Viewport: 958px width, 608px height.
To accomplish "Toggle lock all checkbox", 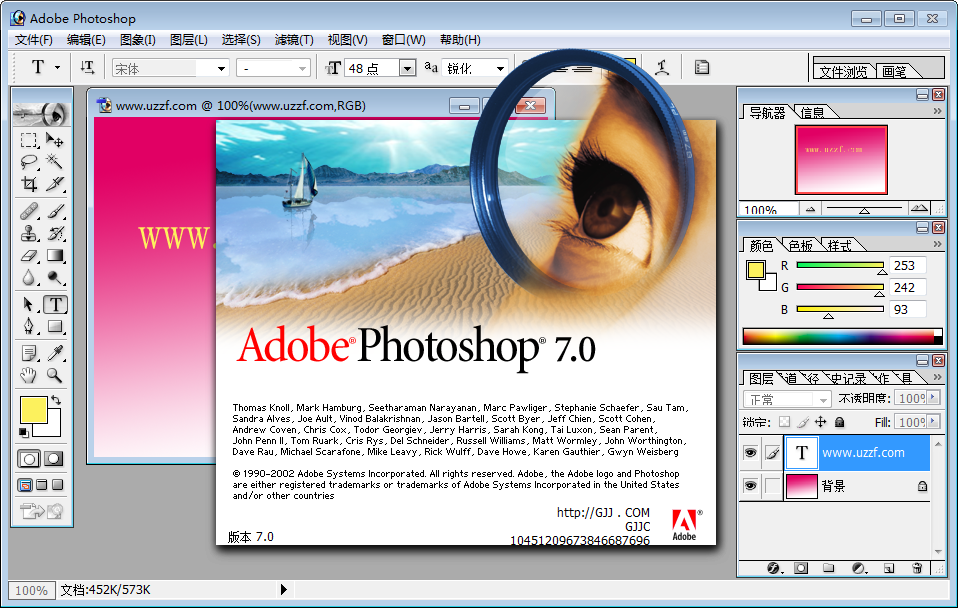I will tap(839, 422).
